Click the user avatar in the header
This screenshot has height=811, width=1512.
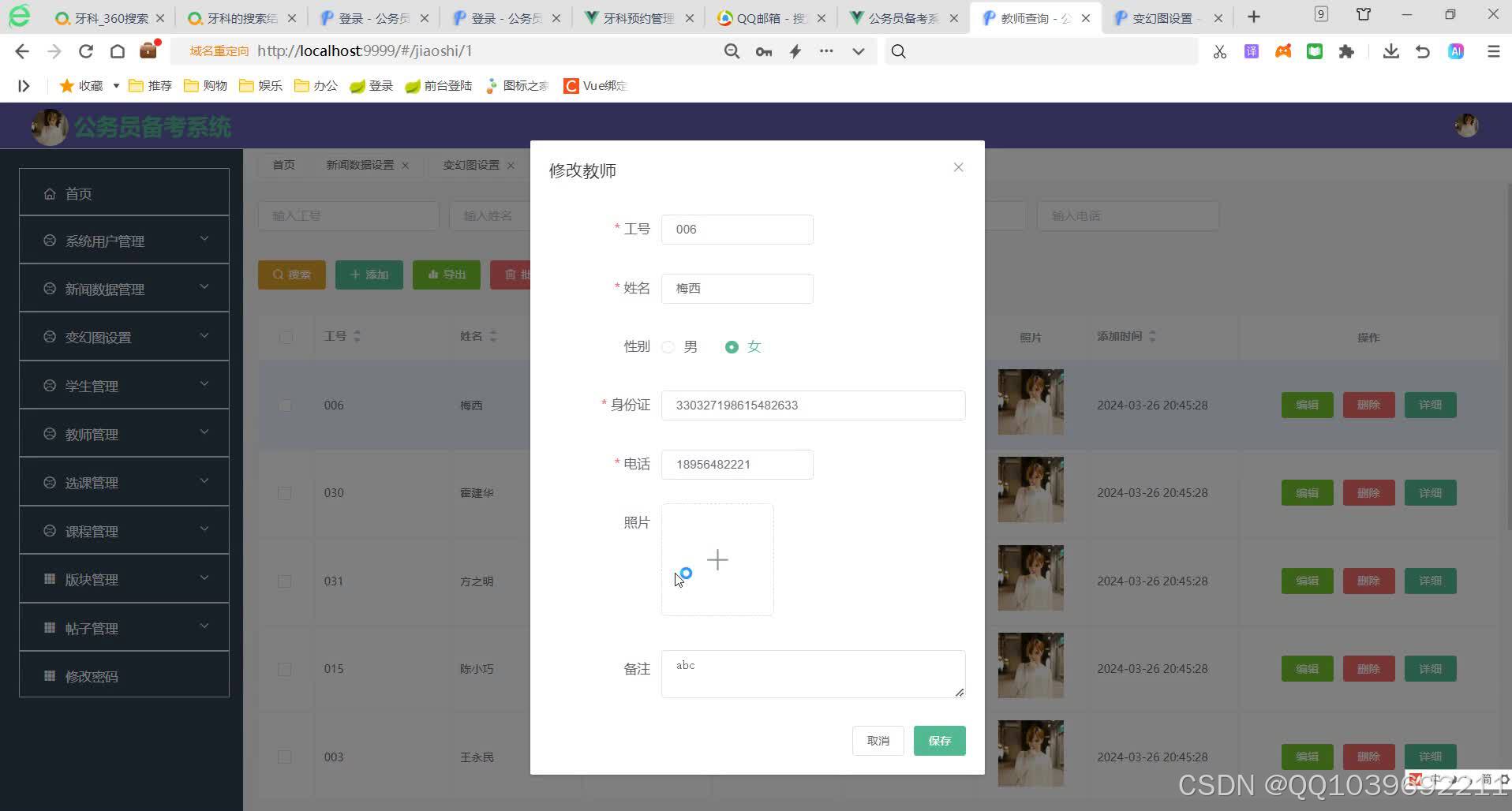pyautogui.click(x=1465, y=125)
